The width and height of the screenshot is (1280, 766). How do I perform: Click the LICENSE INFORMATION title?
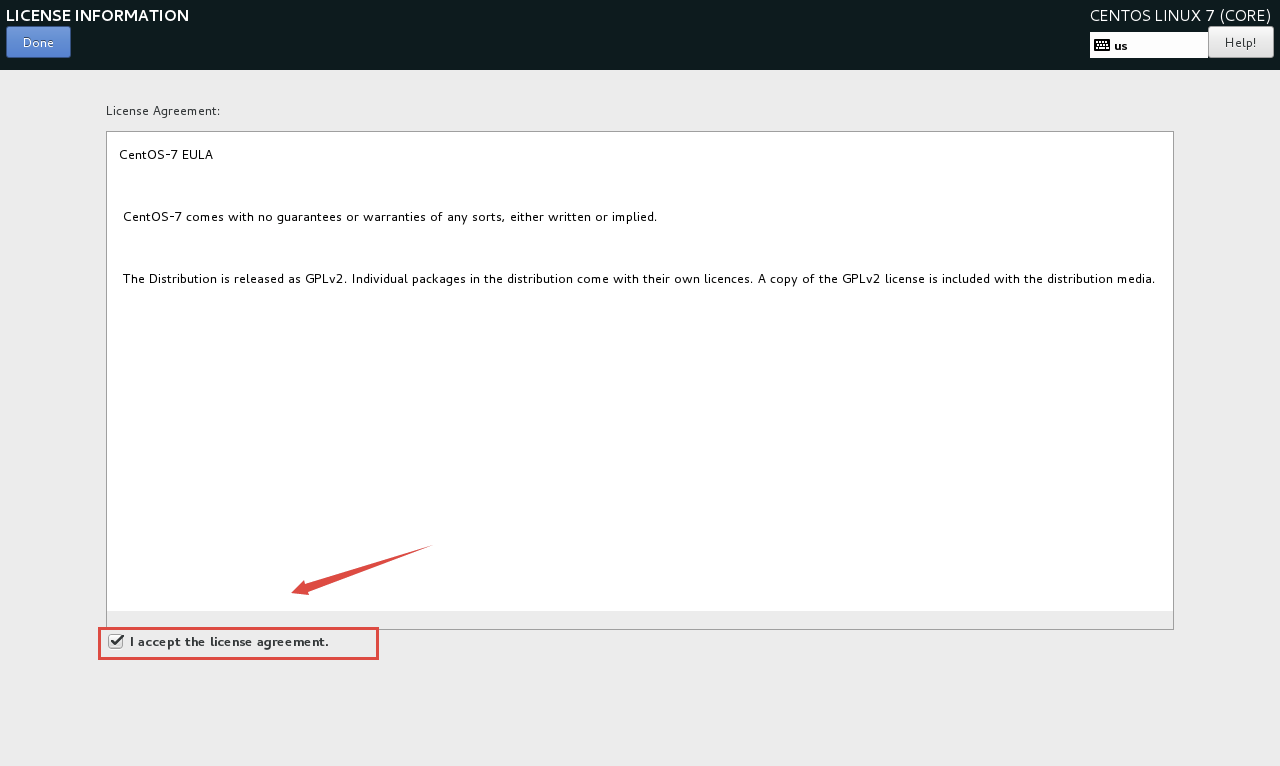point(97,15)
